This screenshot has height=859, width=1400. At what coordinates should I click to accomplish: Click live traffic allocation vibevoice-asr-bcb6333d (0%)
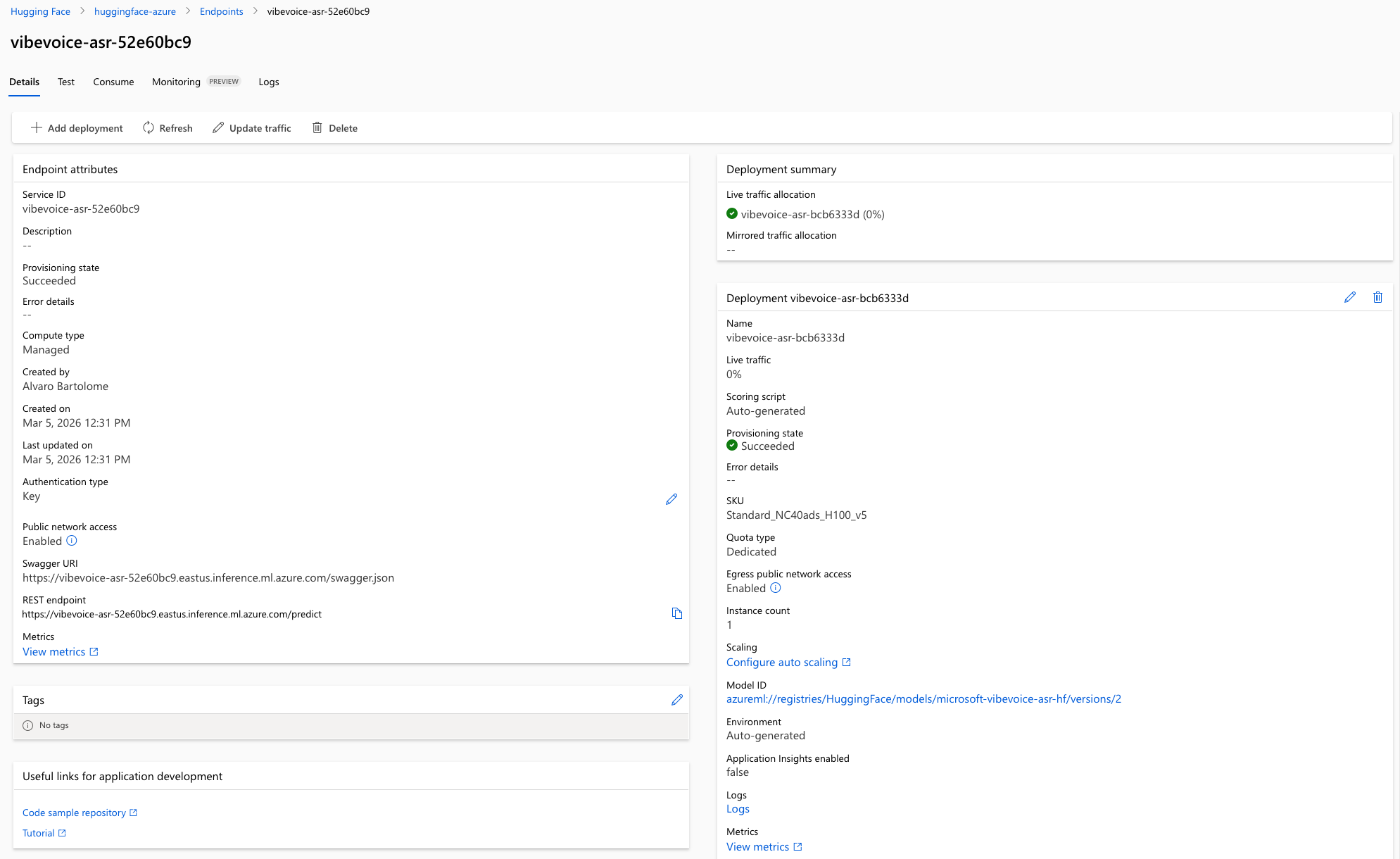[x=805, y=214]
